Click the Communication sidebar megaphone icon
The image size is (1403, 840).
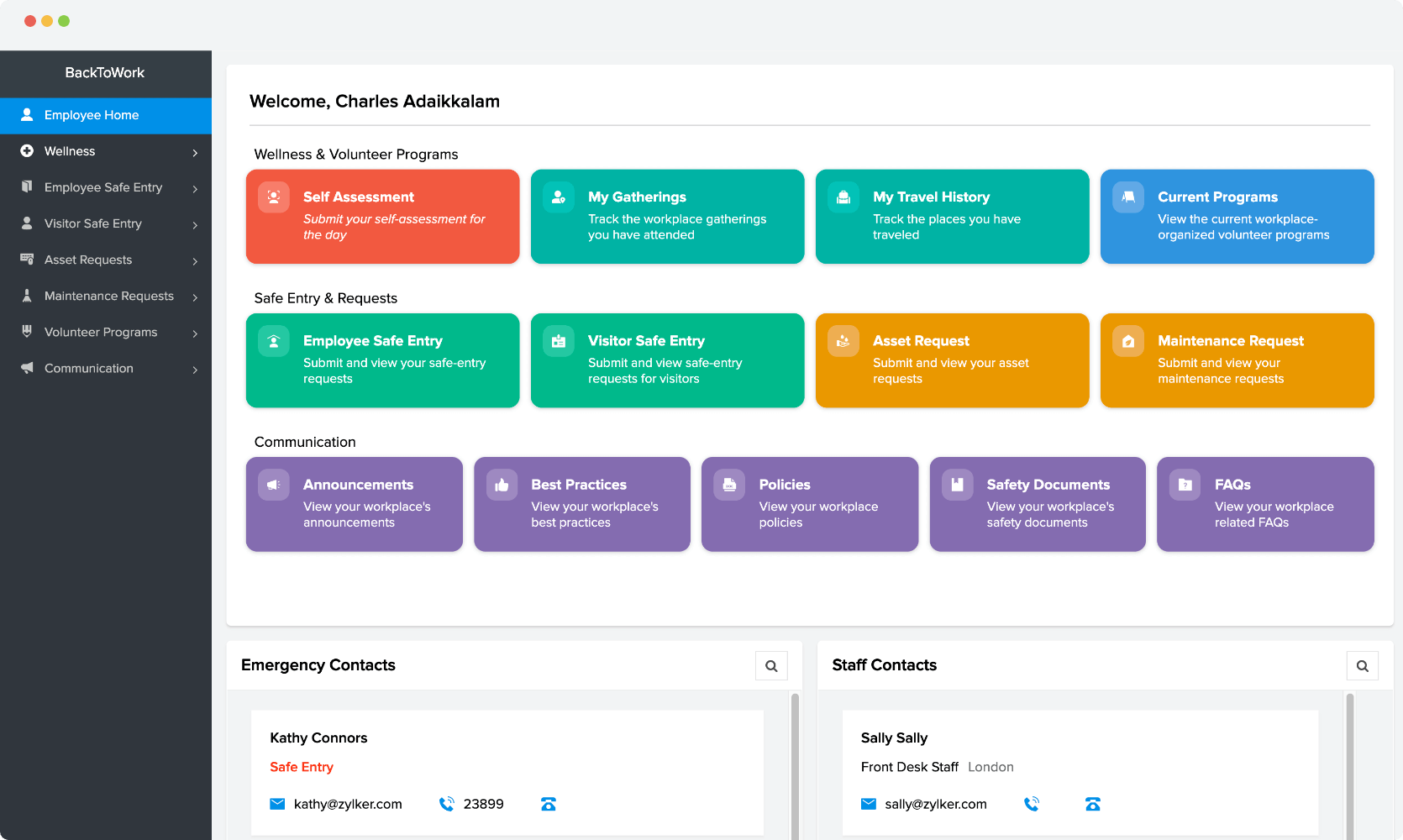tap(27, 368)
